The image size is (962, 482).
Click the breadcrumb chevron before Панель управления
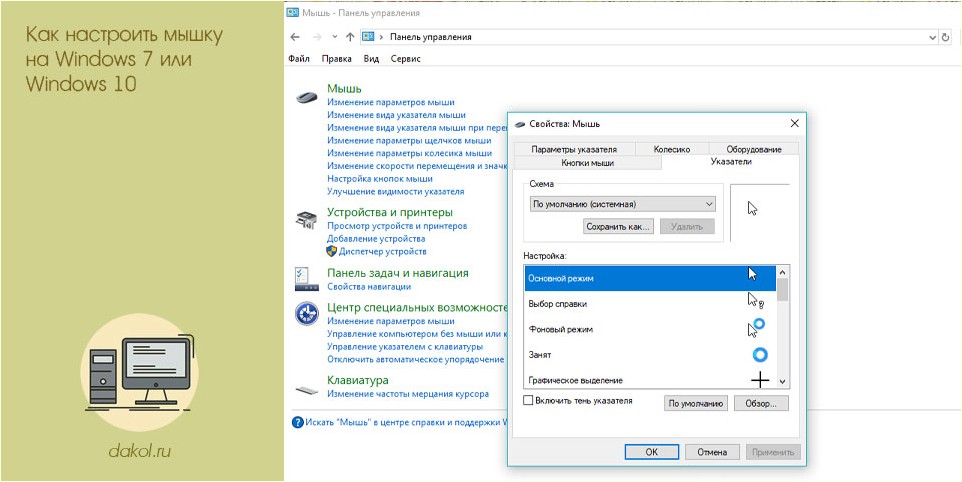coord(382,37)
